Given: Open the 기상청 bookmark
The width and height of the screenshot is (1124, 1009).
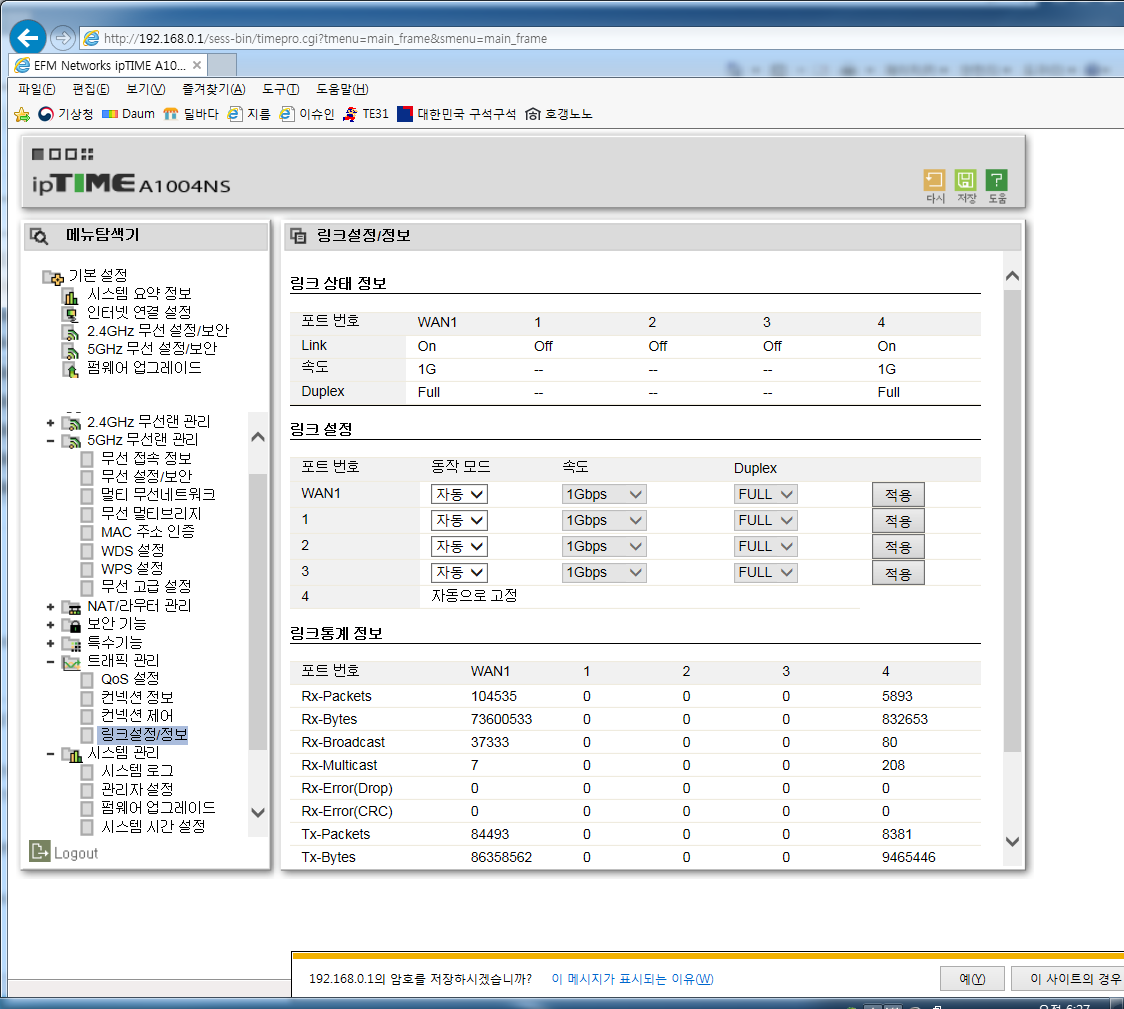Looking at the screenshot, I should [x=66, y=114].
